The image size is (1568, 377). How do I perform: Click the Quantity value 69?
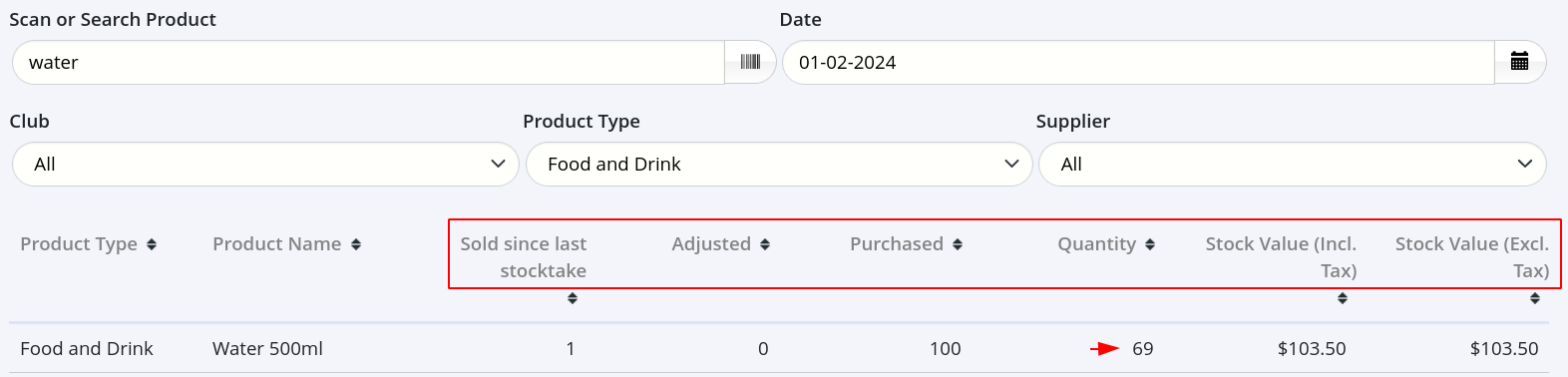click(x=1143, y=349)
